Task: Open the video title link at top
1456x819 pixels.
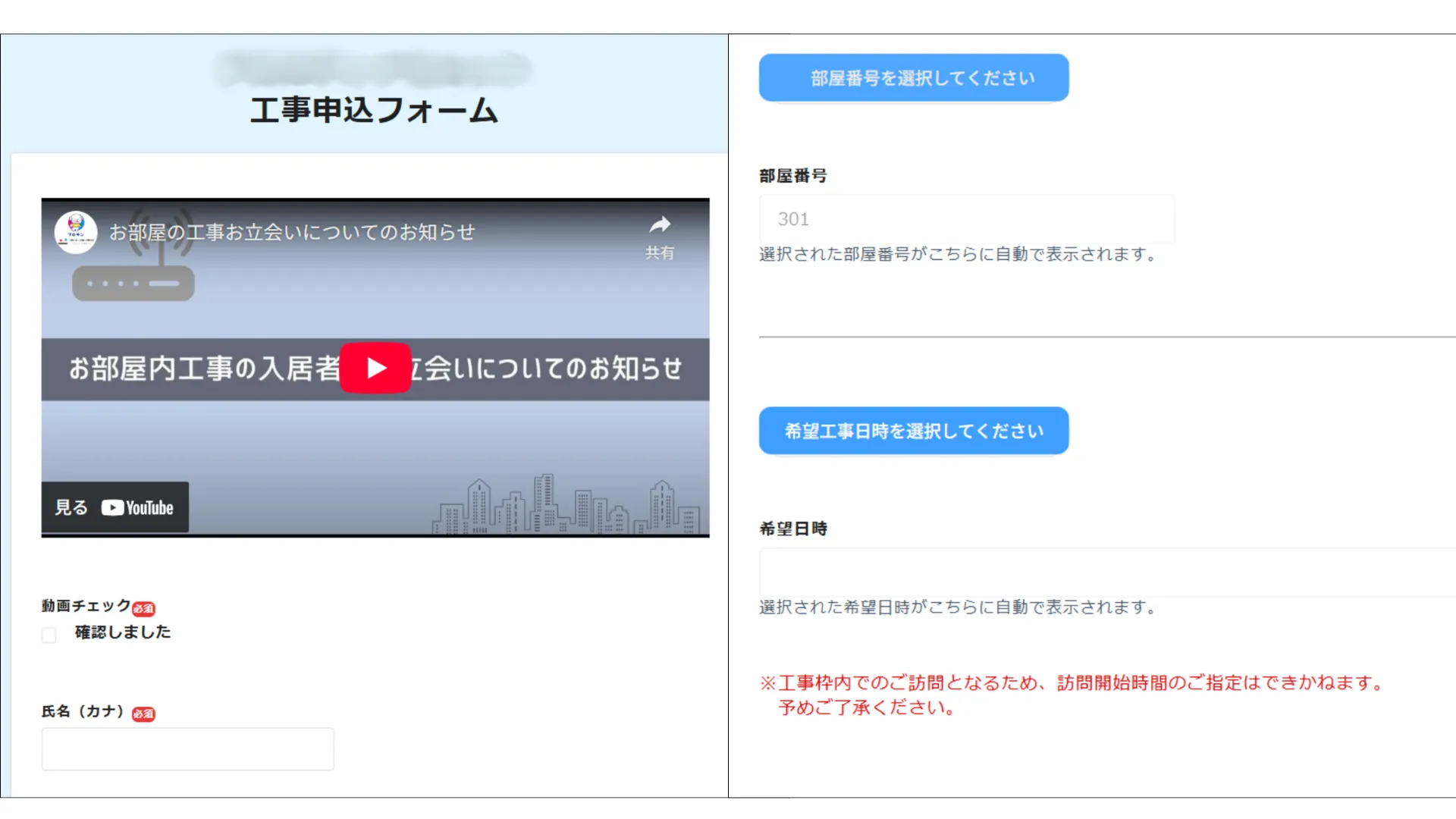Action: (292, 232)
